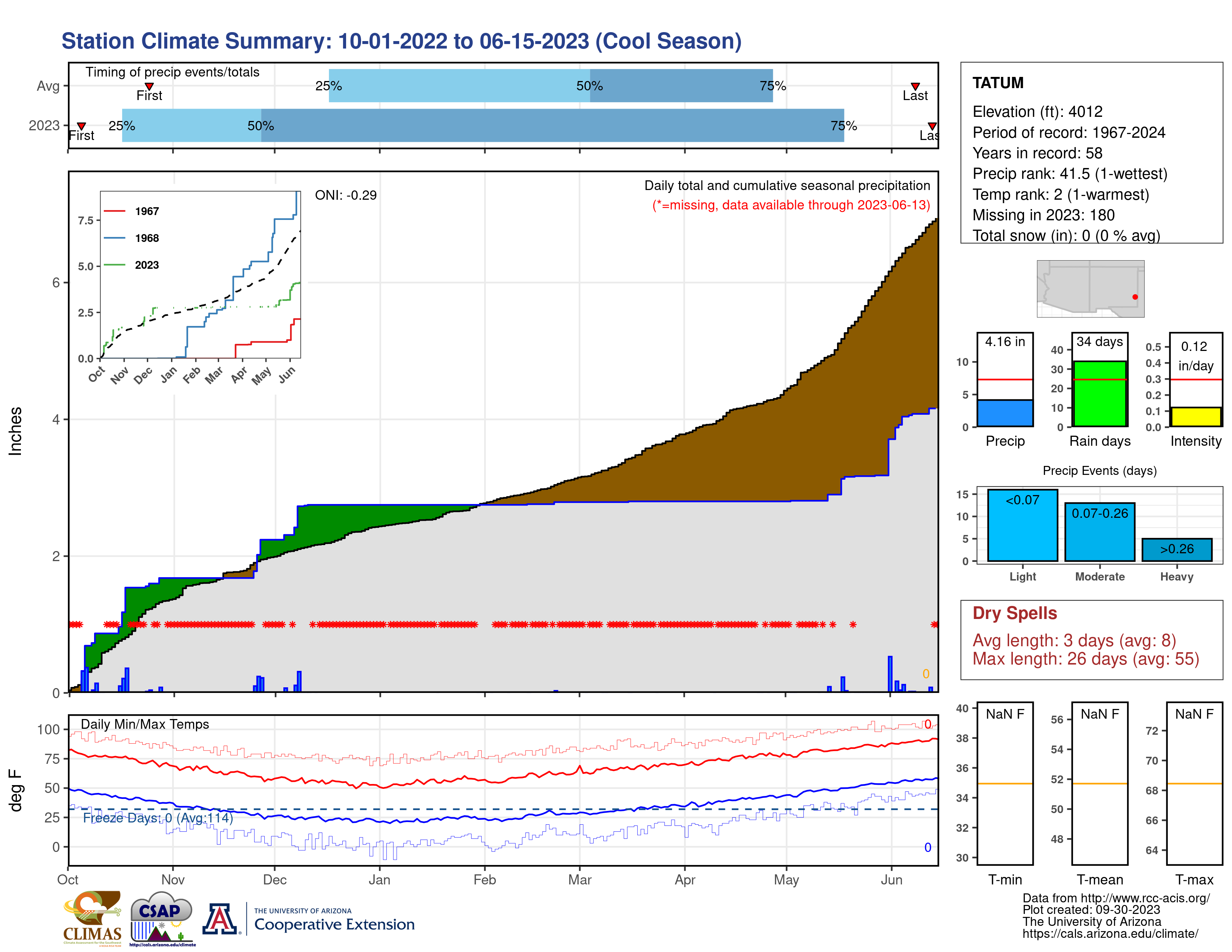Click the Avg 50% label on timing bar
1232x952 pixels.
tap(589, 86)
